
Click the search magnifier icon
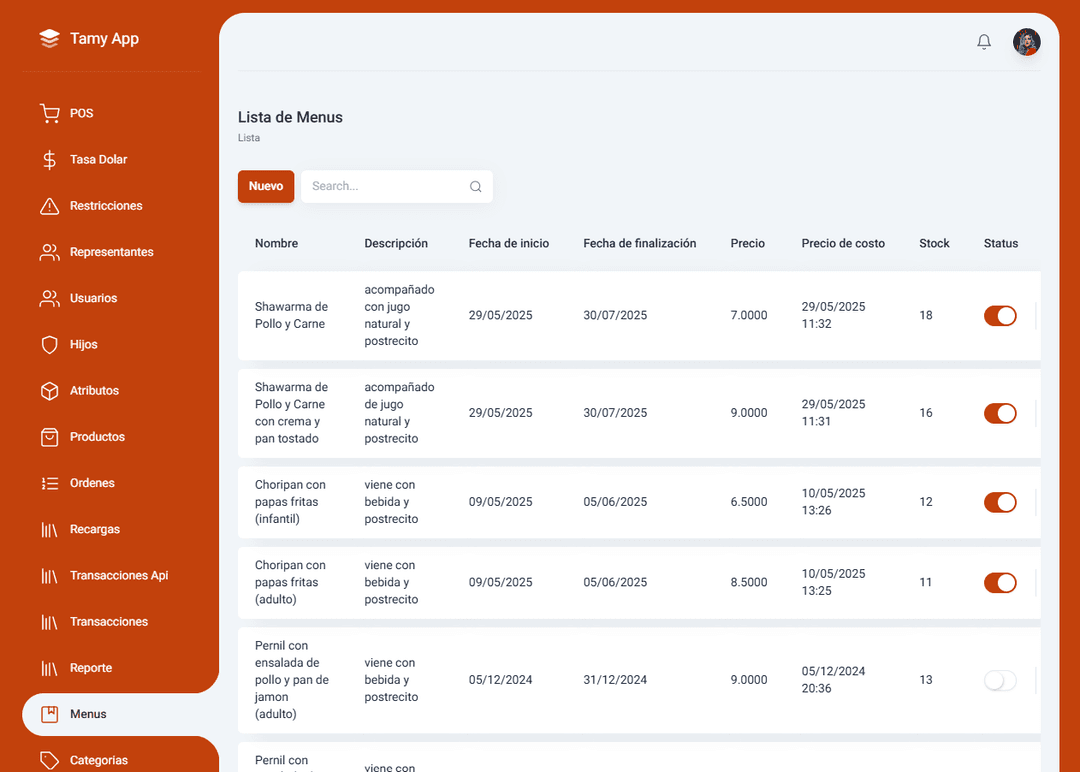[x=476, y=187]
